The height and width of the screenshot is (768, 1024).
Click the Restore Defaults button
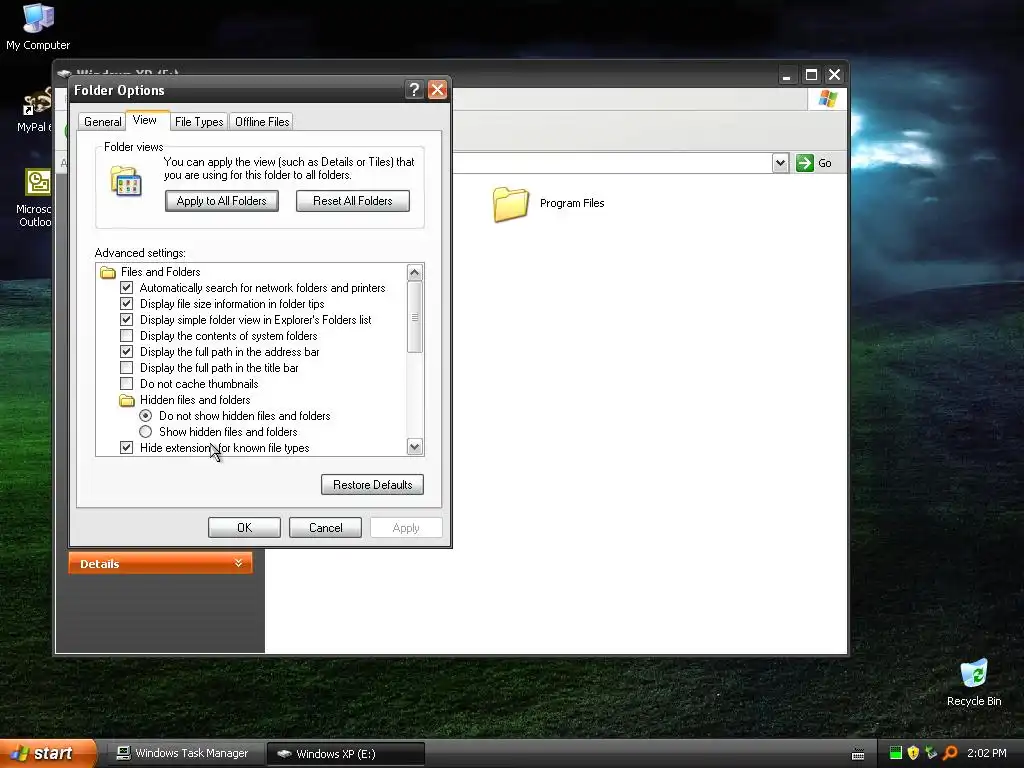point(372,485)
